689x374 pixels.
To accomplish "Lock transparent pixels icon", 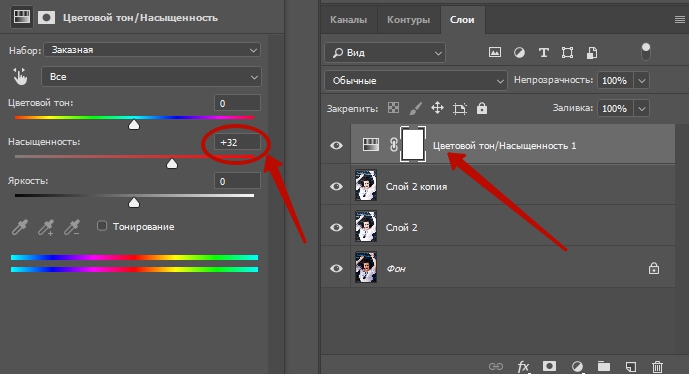I will (393, 108).
